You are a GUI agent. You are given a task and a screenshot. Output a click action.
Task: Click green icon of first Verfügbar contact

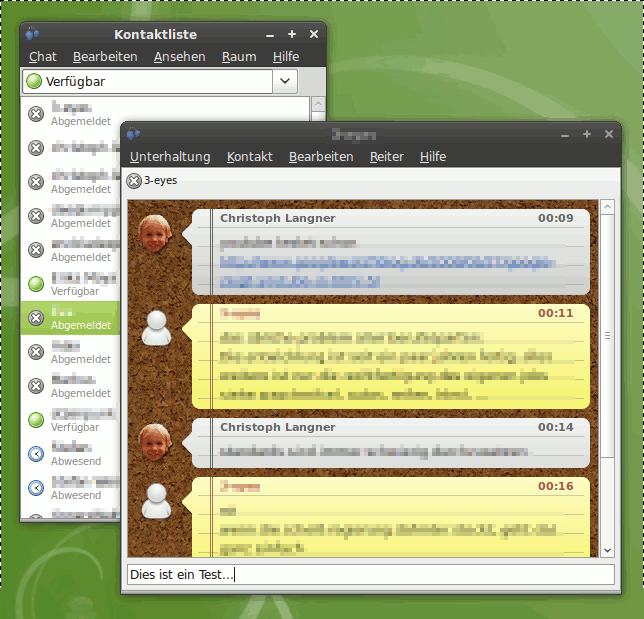tap(36, 284)
